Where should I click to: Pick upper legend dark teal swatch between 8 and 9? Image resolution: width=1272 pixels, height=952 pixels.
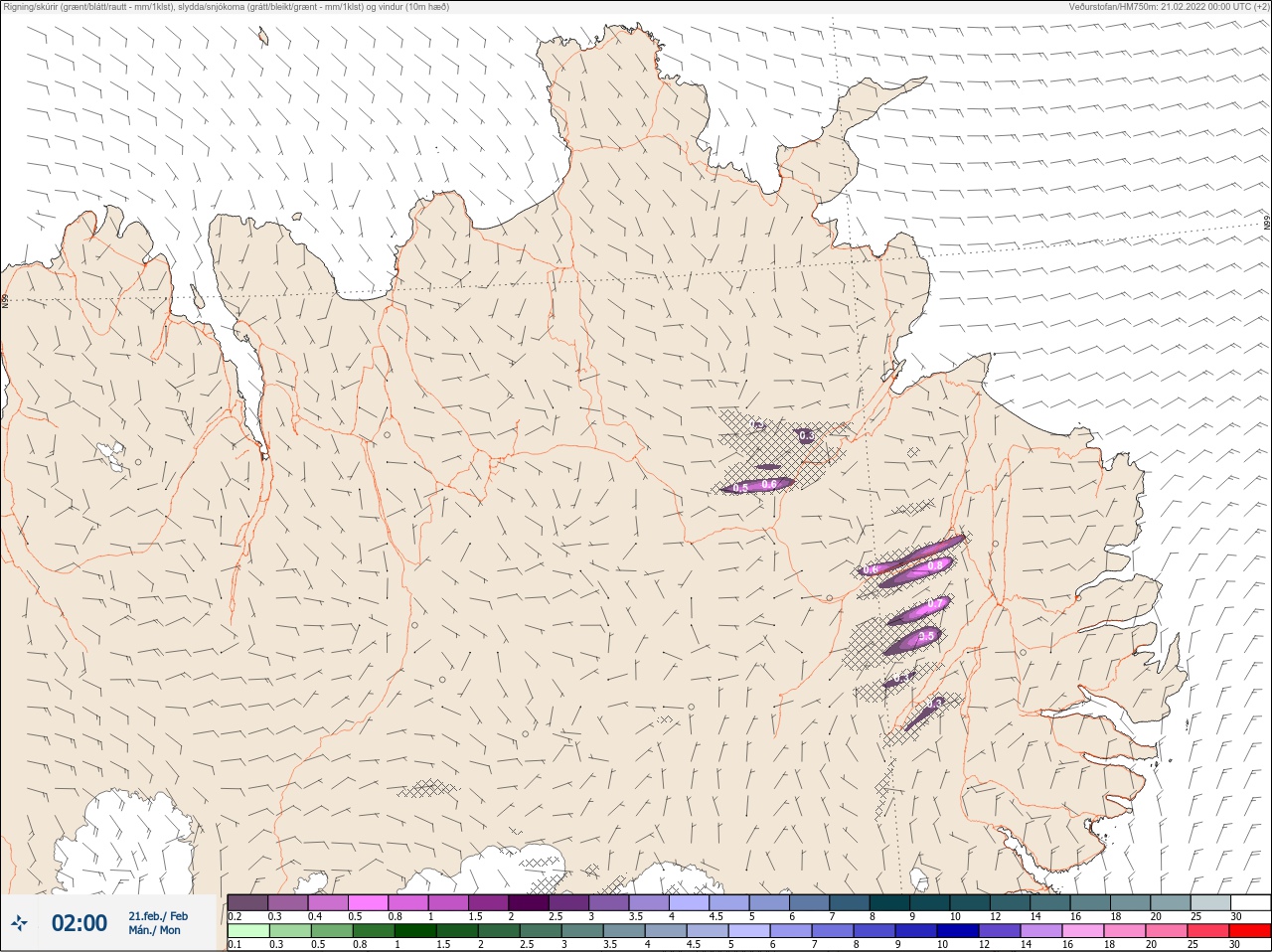point(889,902)
